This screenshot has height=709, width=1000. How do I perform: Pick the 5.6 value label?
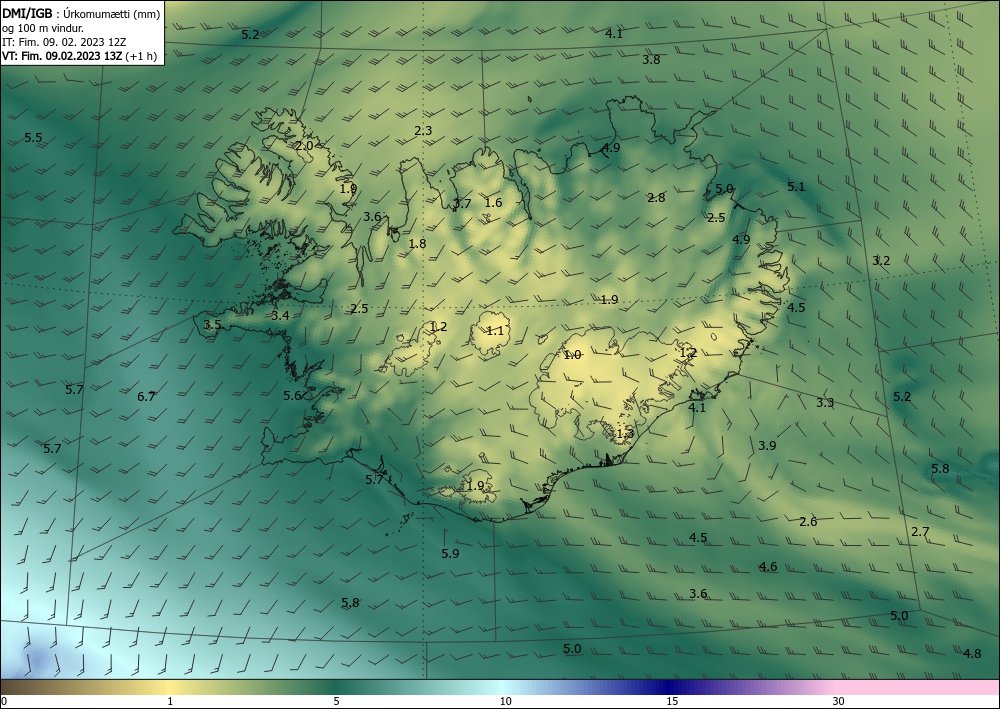click(292, 396)
